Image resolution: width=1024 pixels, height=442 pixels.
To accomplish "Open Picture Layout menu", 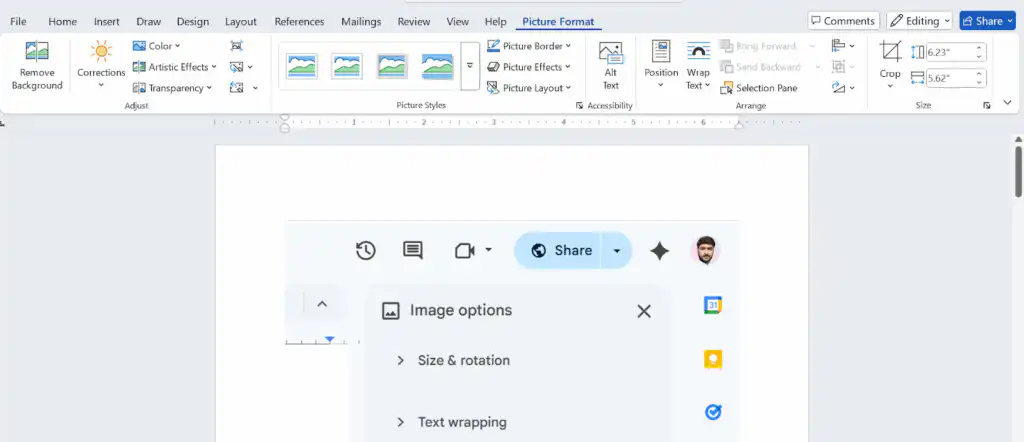I will [x=529, y=87].
